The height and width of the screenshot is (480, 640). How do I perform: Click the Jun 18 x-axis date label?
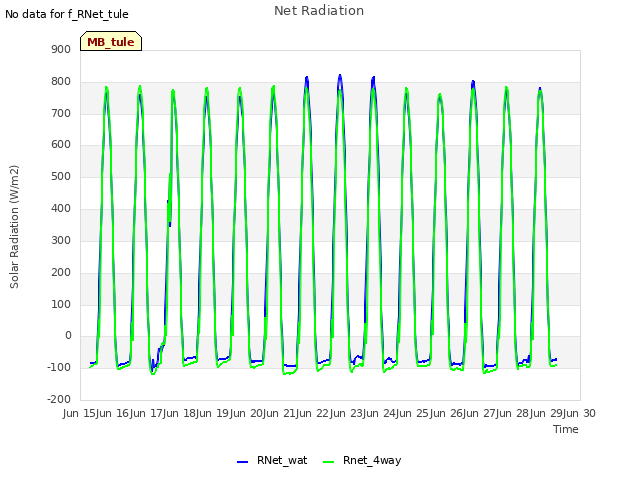coord(180,413)
